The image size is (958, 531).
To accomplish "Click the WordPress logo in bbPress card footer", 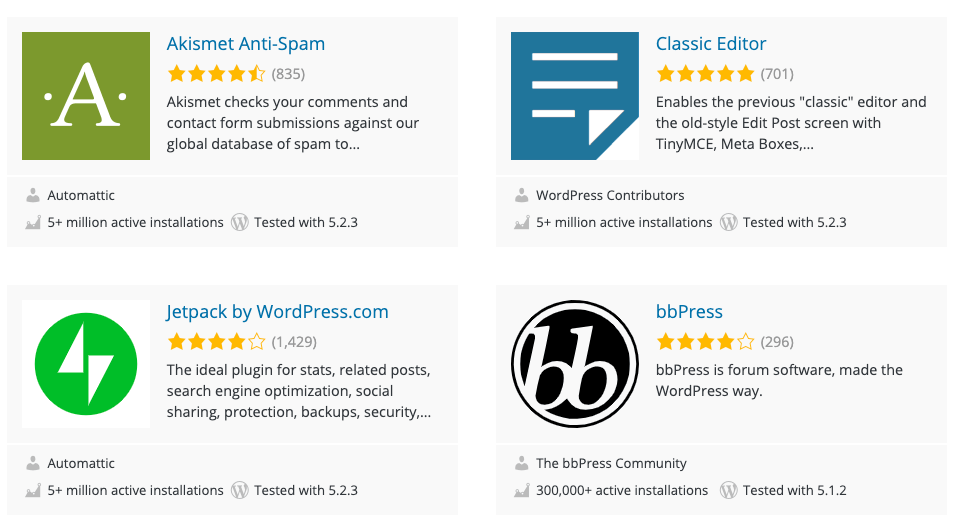I will click(729, 490).
